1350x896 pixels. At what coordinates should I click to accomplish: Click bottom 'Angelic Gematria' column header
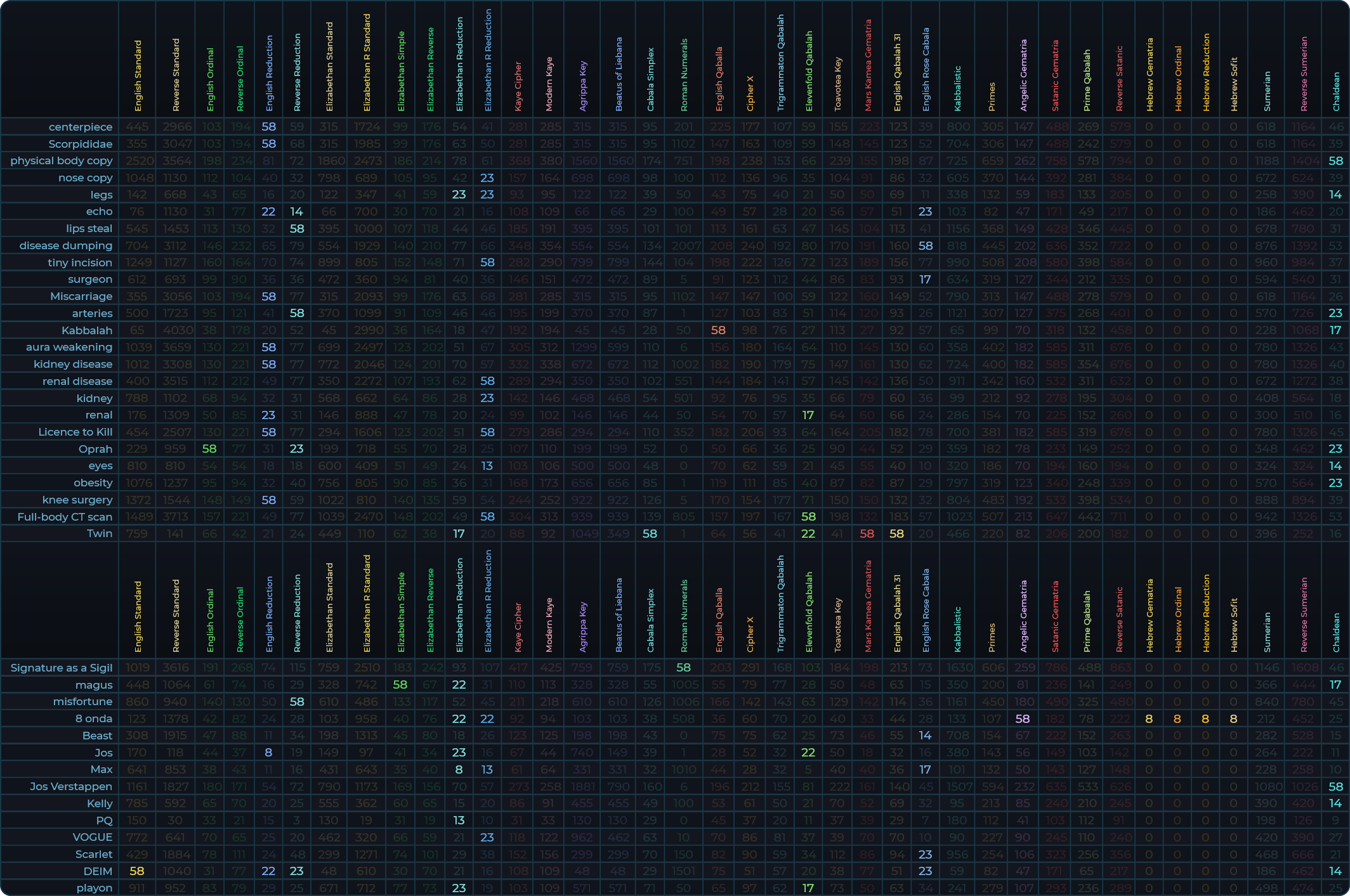tap(1023, 616)
